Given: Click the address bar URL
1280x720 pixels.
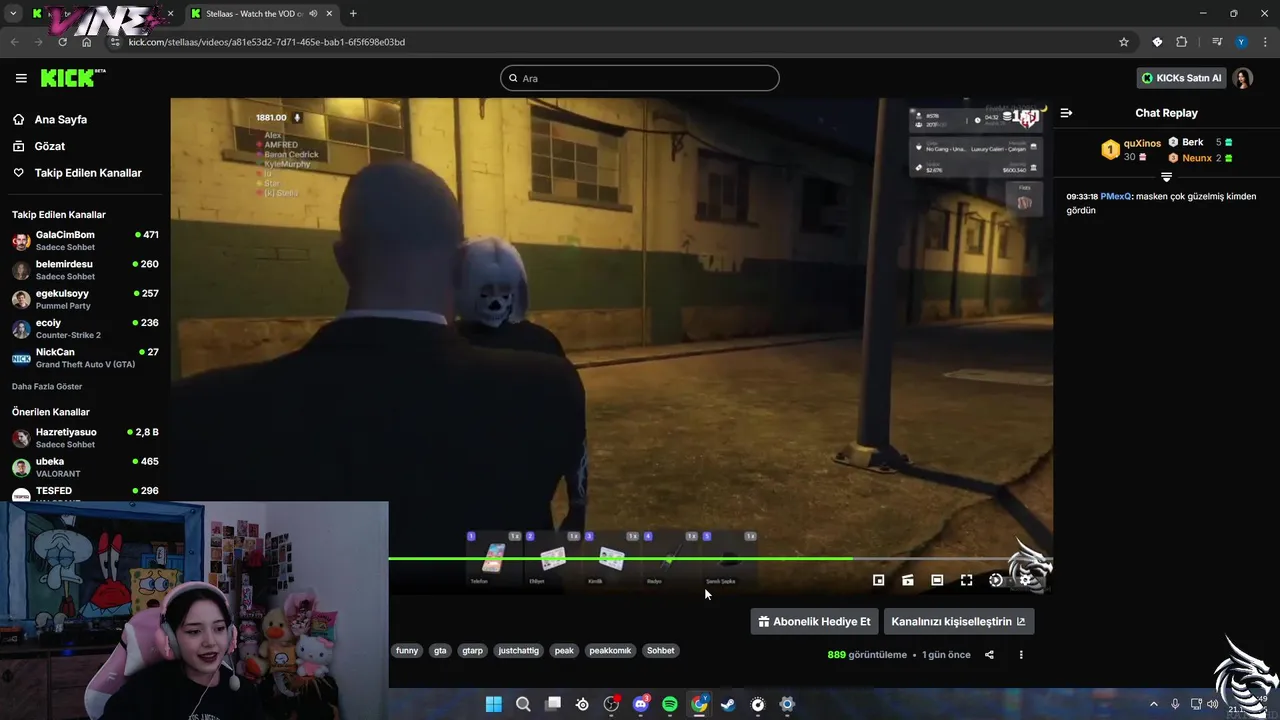Looking at the screenshot, I should pos(267,42).
